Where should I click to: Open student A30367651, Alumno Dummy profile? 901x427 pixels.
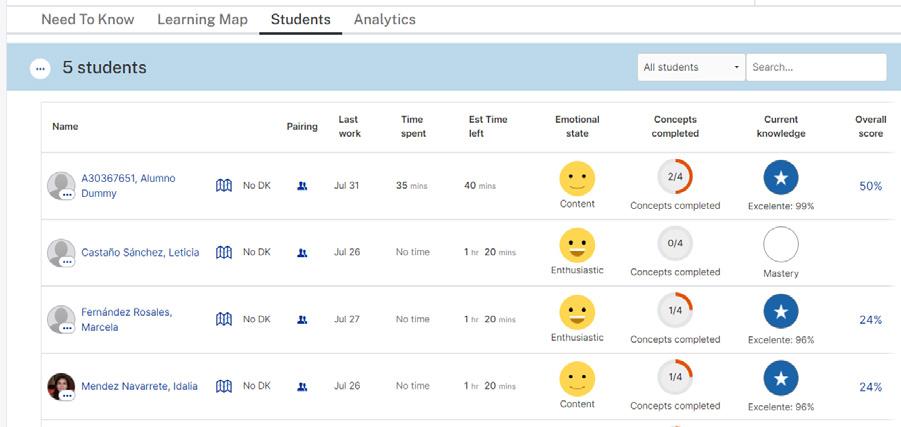click(x=128, y=186)
